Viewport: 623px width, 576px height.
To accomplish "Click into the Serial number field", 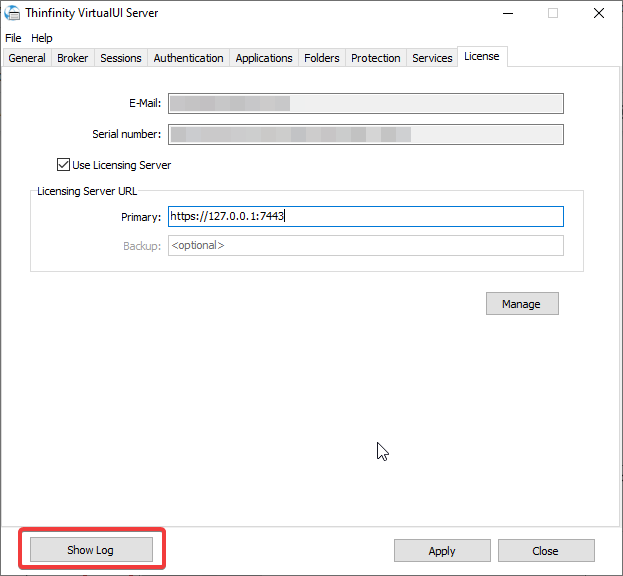I will tap(366, 134).
